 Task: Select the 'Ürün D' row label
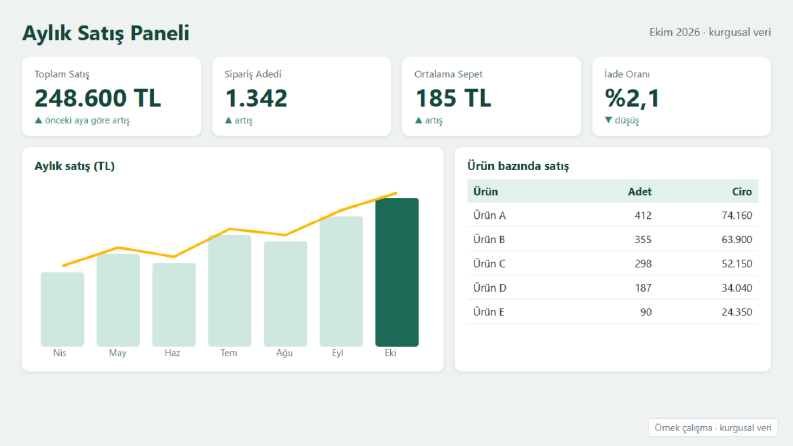(x=490, y=288)
